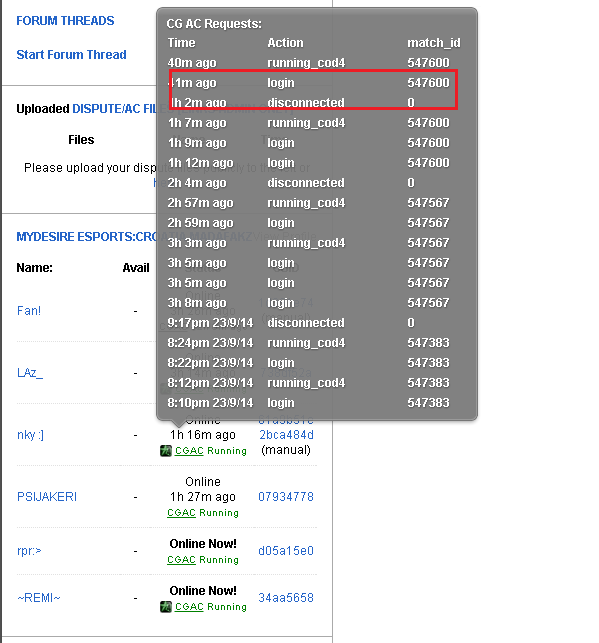Click running_cod4 action in 40m ago row

pos(306,63)
